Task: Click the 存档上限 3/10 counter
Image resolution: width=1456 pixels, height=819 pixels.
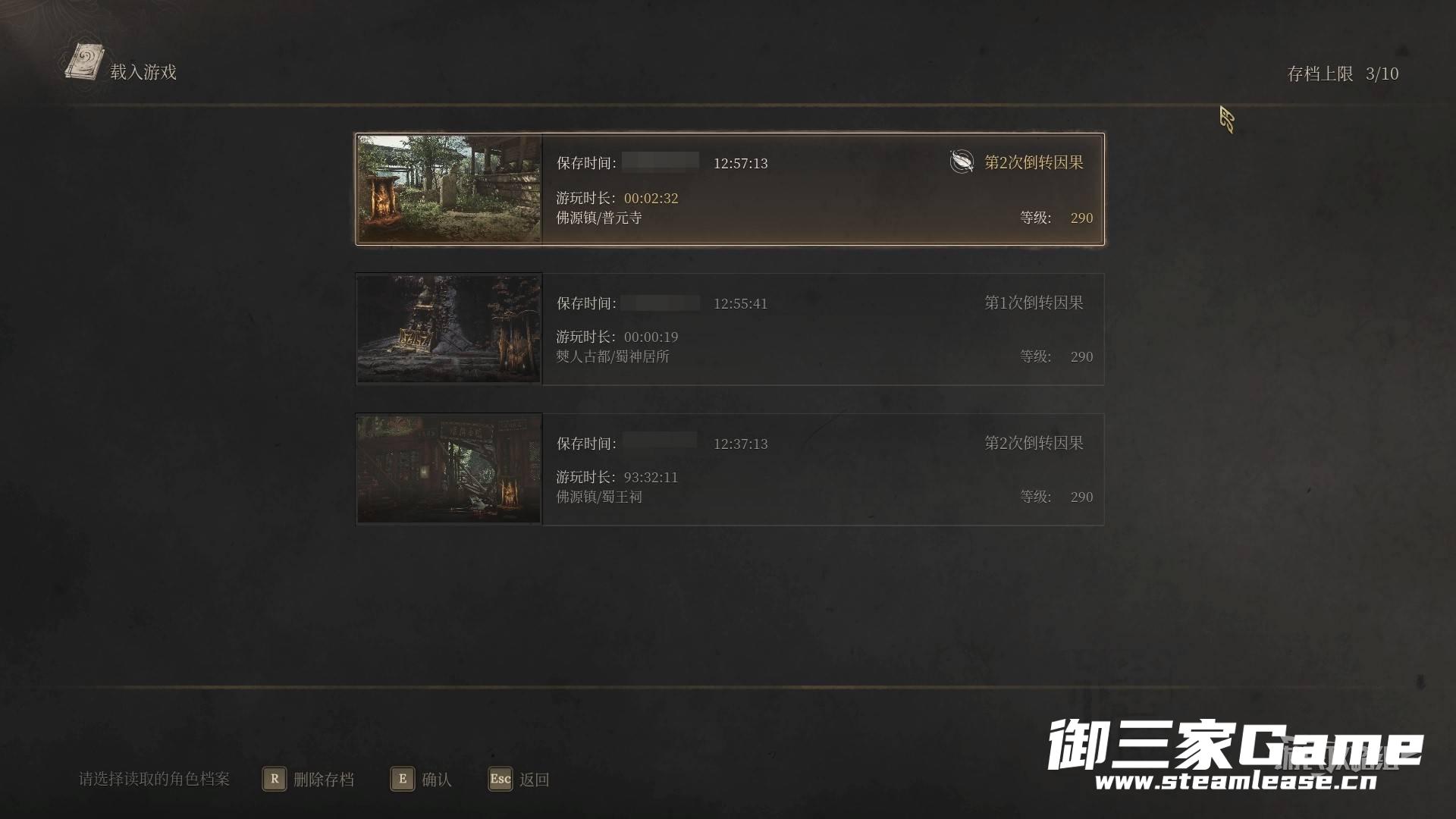Action: [x=1343, y=74]
